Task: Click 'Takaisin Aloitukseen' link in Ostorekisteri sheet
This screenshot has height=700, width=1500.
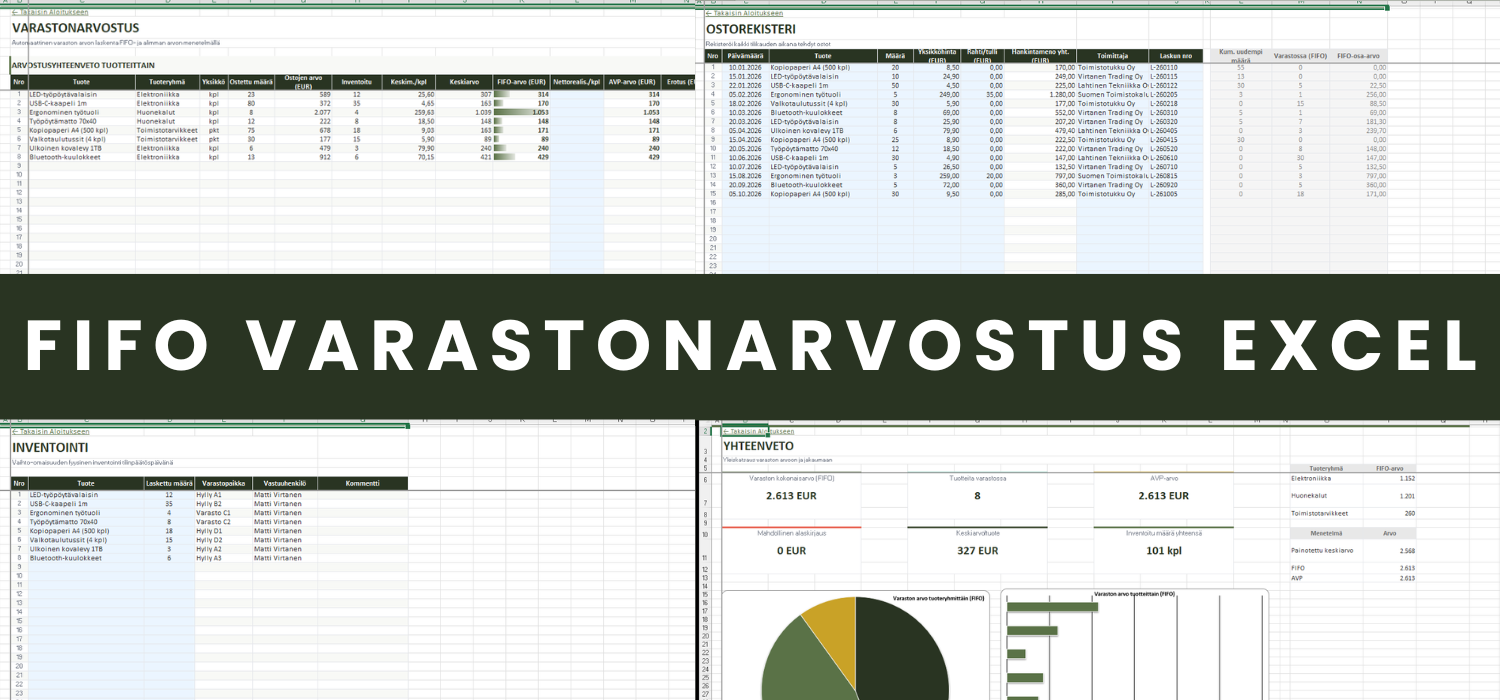Action: tap(745, 13)
